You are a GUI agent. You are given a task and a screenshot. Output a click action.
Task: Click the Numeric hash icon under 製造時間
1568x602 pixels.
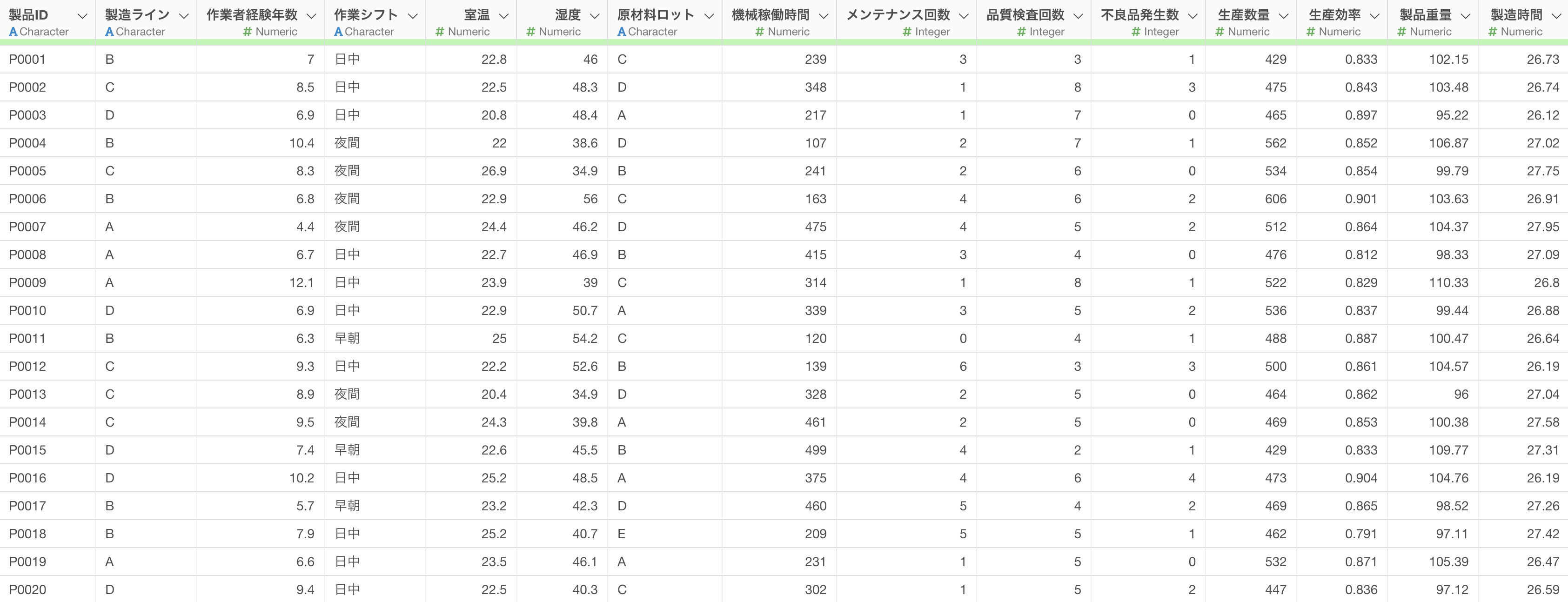(1493, 32)
